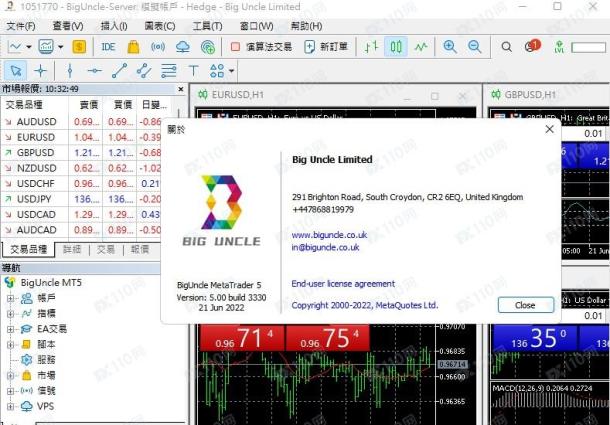Switch chart to bar chart mode
Image resolution: width=610 pixels, height=425 pixels.
pos(371,47)
